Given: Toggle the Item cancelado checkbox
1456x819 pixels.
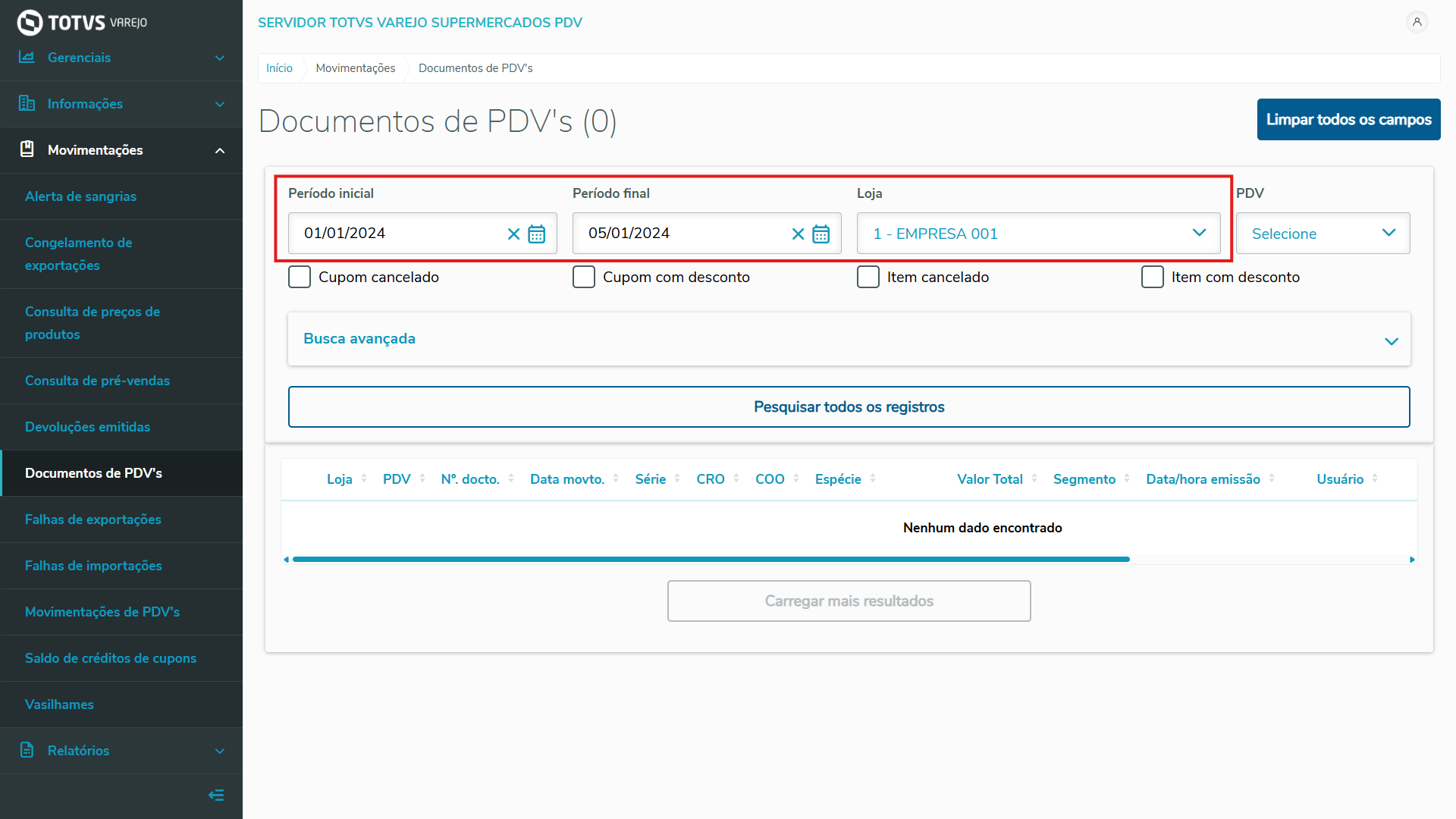Looking at the screenshot, I should tap(868, 277).
